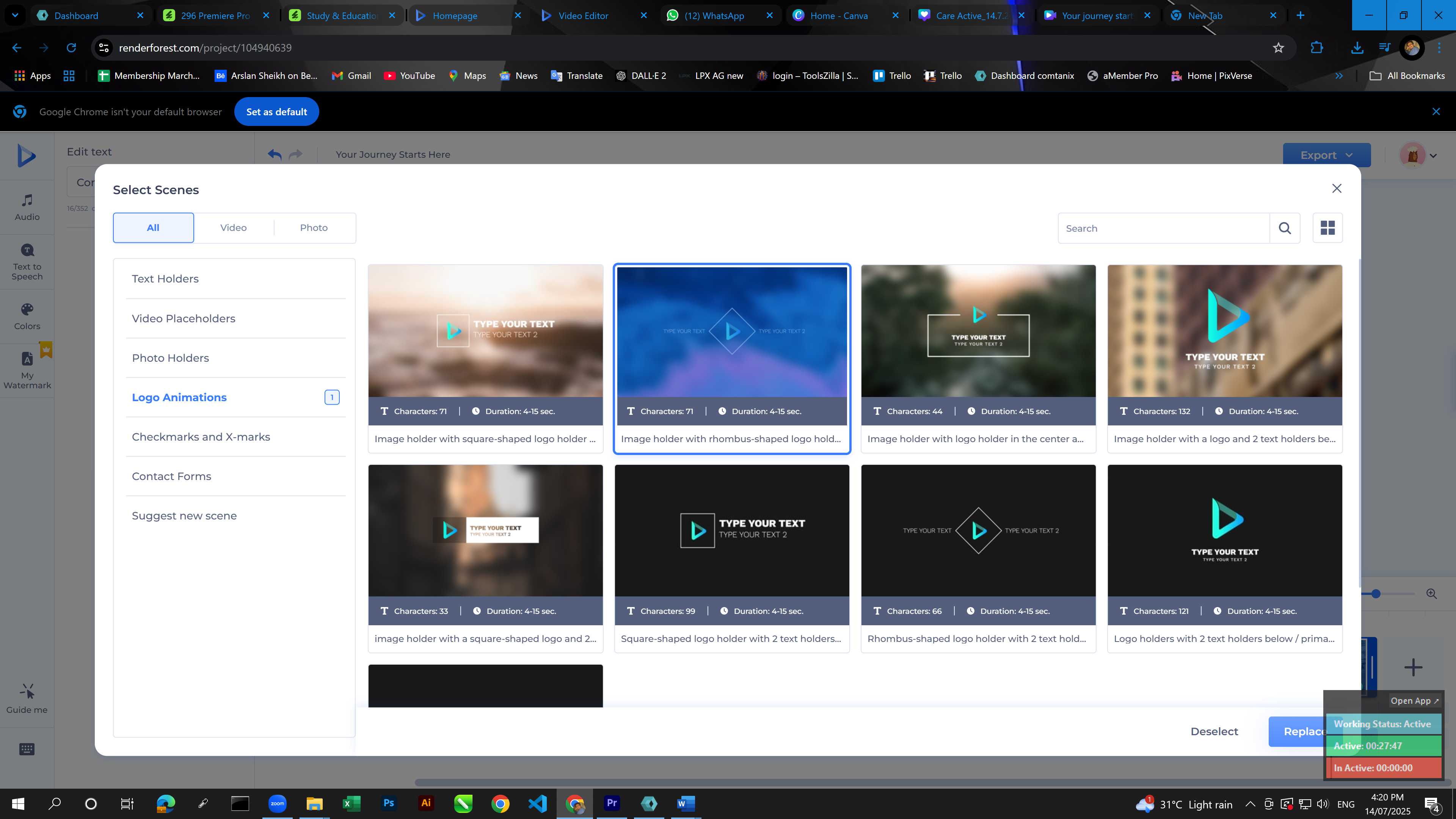Add a new scene with plus icon
The image size is (1456, 819).
click(1413, 667)
